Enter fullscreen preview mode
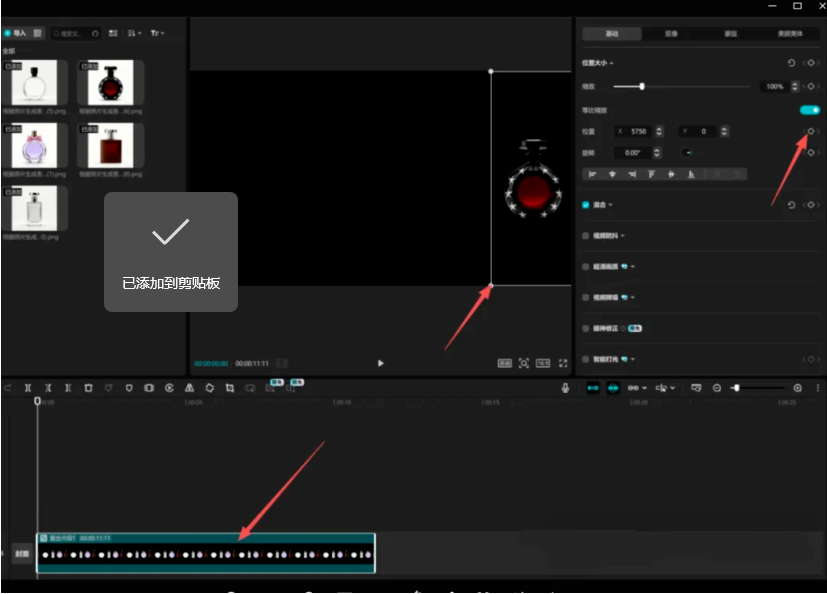827x594 pixels. point(563,363)
